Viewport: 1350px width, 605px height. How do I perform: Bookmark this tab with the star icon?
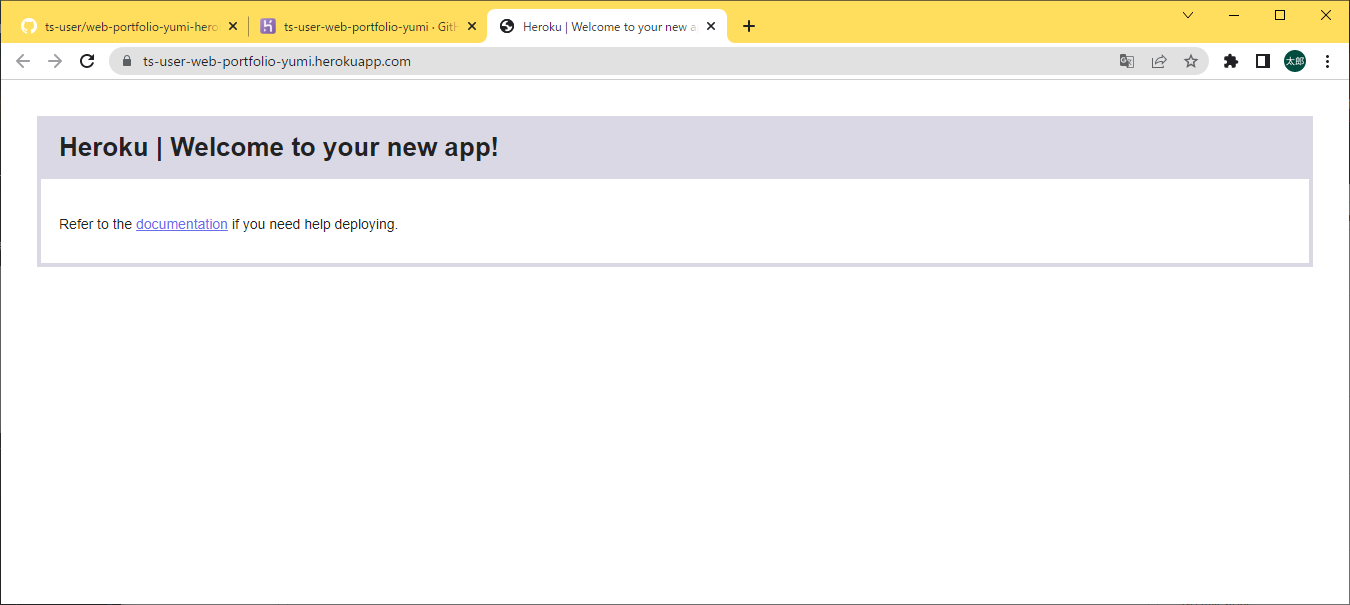coord(1191,61)
